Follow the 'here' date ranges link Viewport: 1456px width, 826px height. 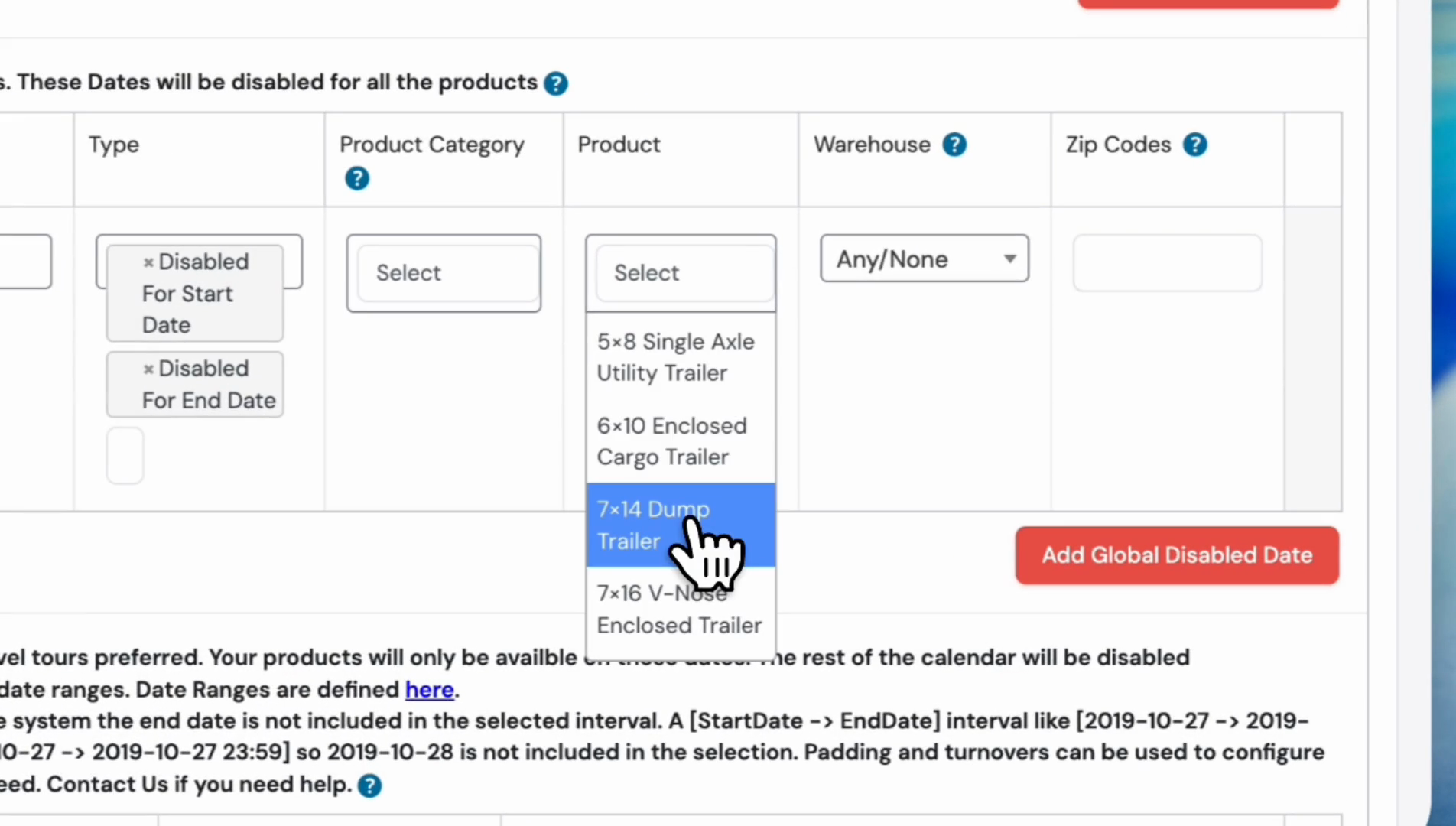click(x=429, y=690)
